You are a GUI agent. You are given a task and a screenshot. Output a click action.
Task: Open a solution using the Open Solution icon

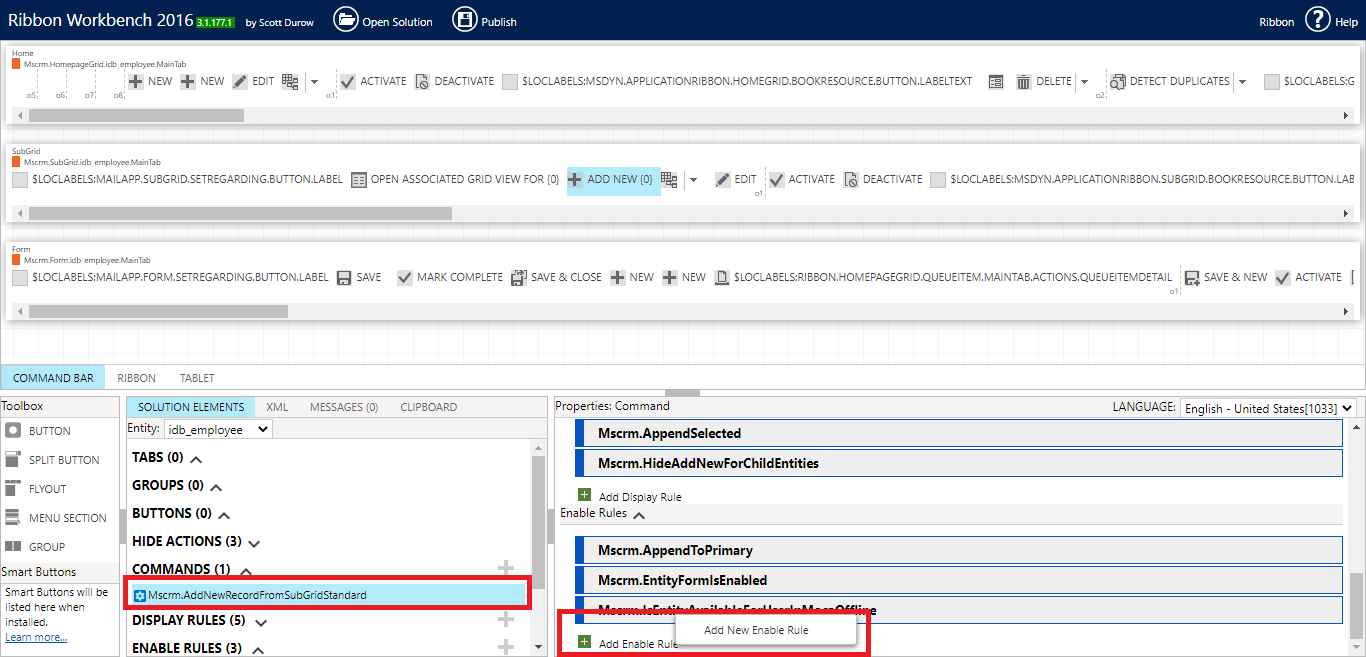pyautogui.click(x=345, y=19)
